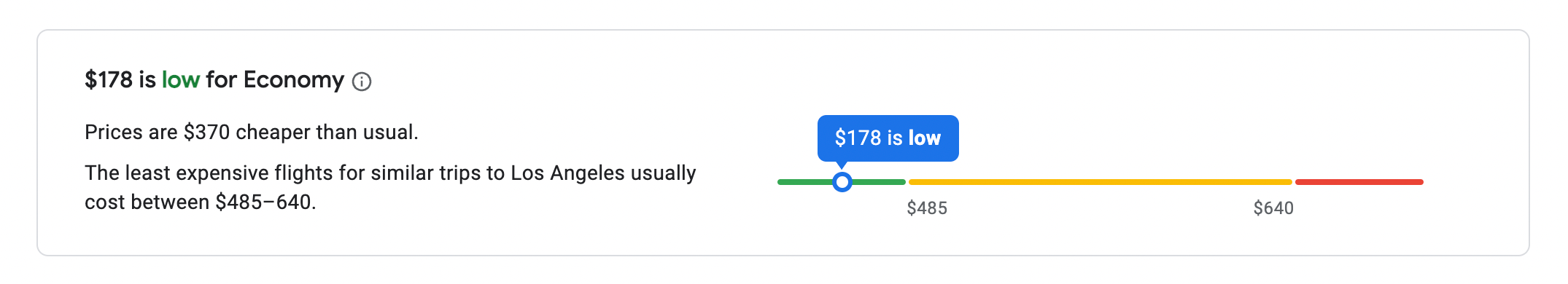
Task: Click the $640 price label
Action: [1273, 208]
